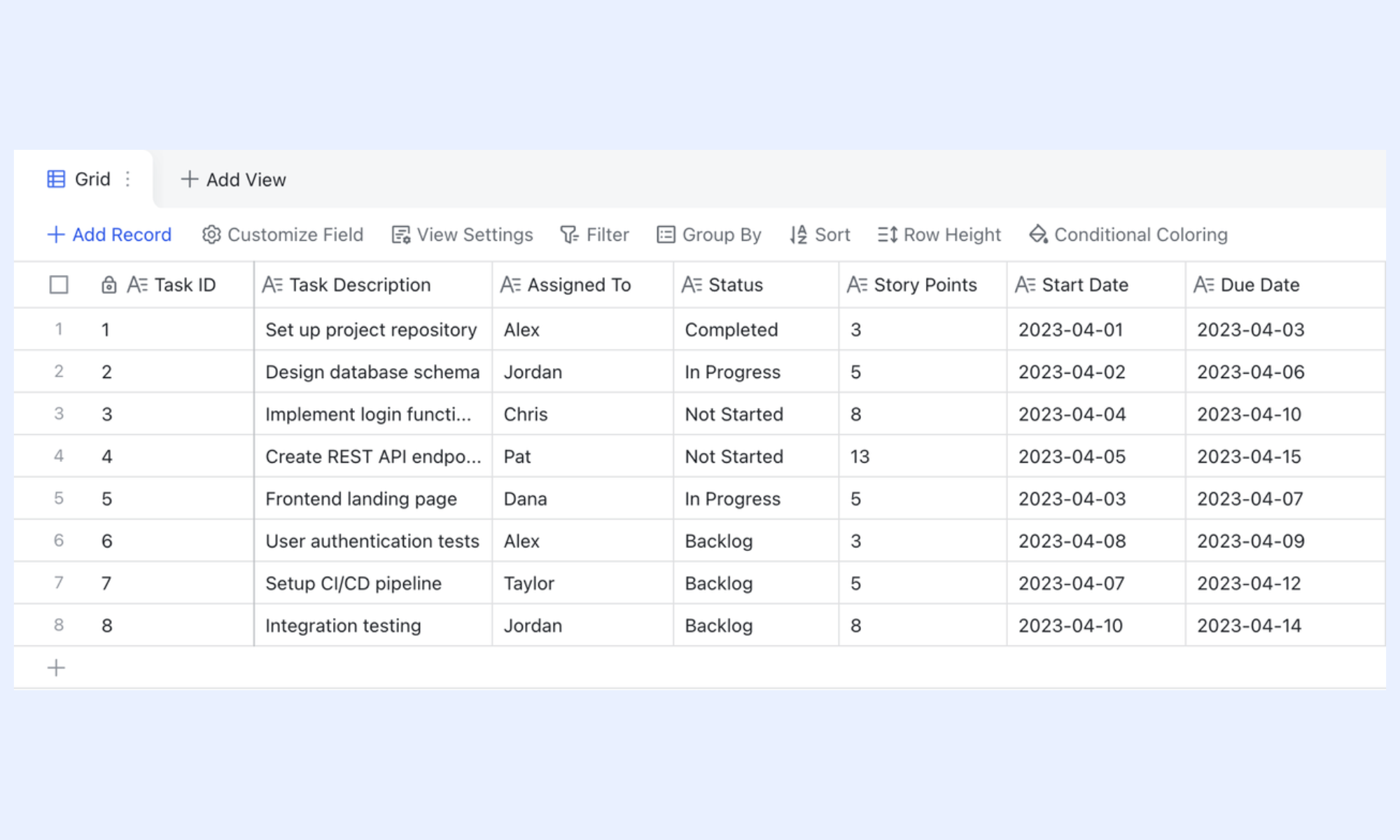Viewport: 1400px width, 840px height.
Task: Click the text type icon of Status
Action: pyautogui.click(x=692, y=285)
